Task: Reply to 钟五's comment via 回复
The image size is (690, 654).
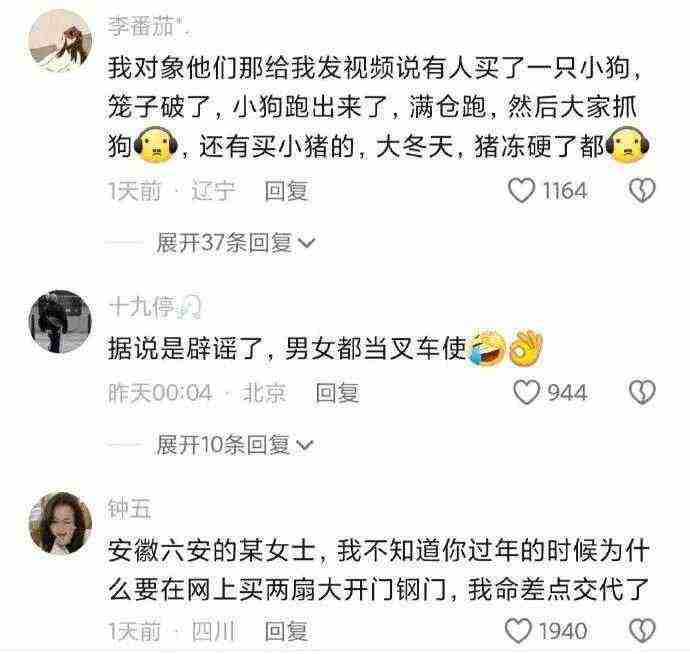Action: pyautogui.click(x=286, y=631)
